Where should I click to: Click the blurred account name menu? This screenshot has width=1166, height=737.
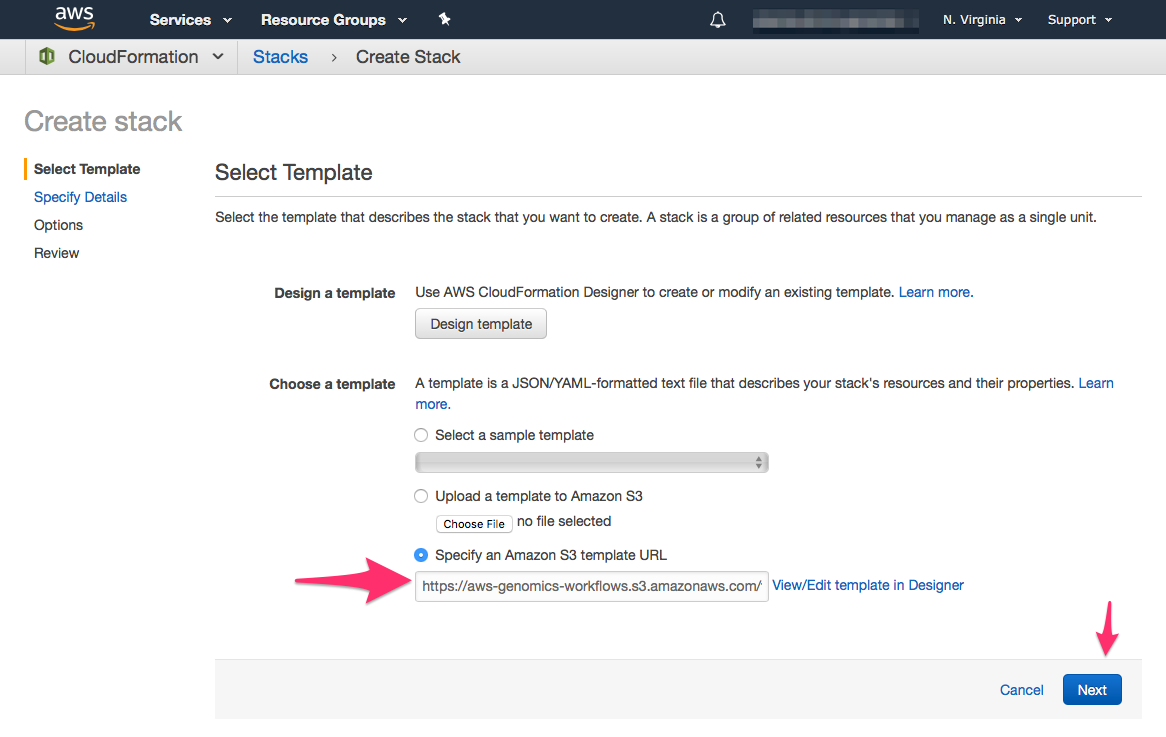point(835,20)
